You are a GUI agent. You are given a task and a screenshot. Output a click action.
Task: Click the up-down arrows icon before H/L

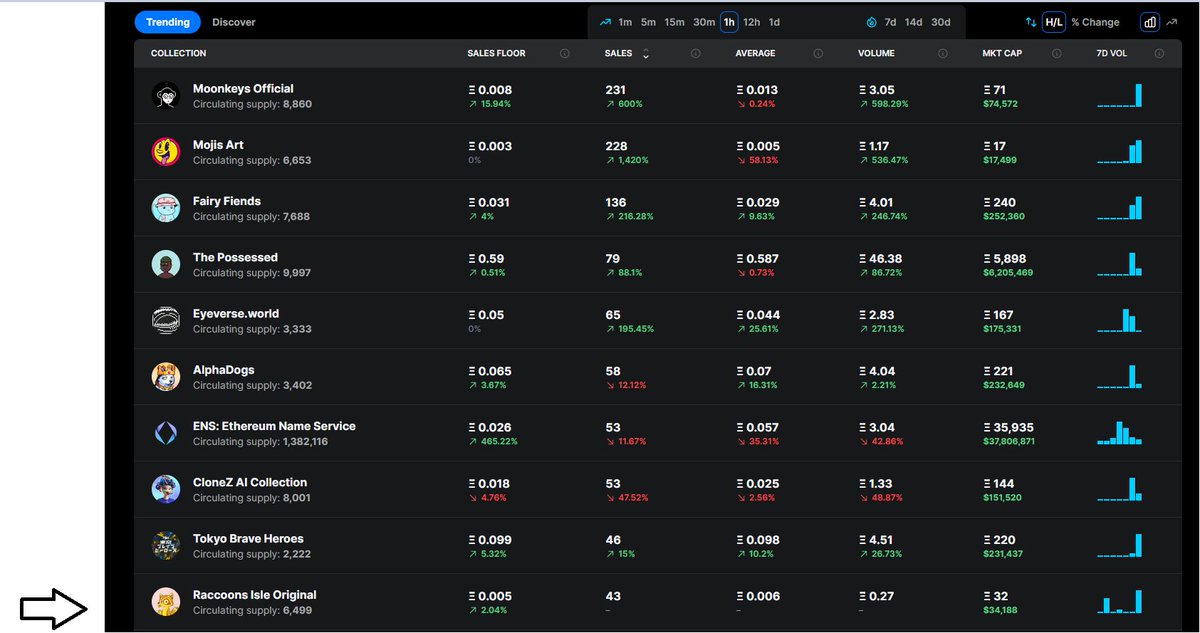[1031, 22]
